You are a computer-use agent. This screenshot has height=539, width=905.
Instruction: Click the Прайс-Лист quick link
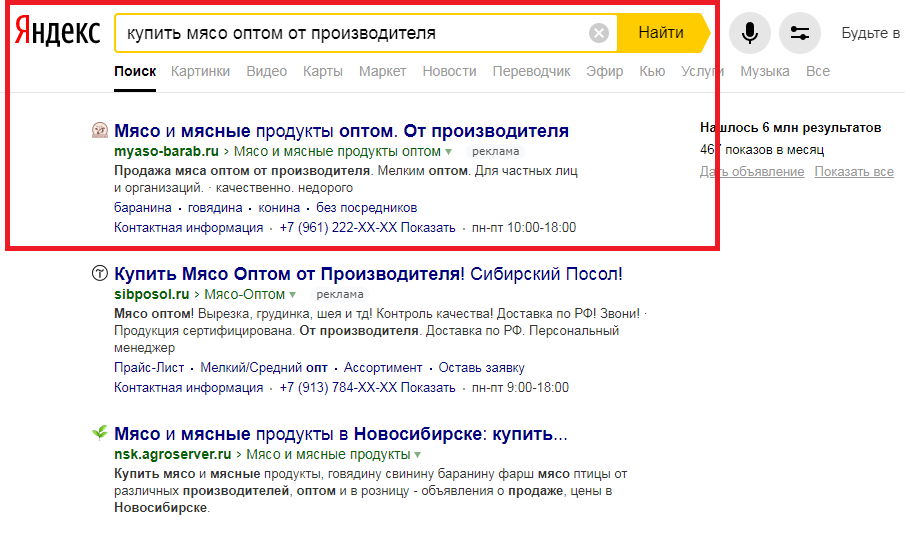click(149, 368)
